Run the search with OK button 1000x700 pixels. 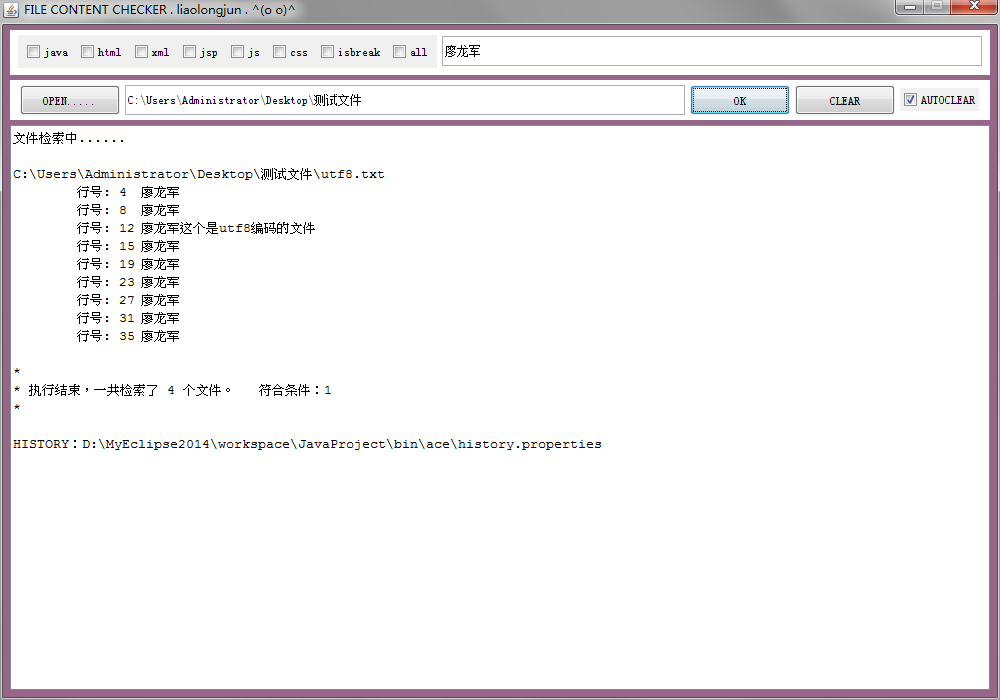(740, 100)
